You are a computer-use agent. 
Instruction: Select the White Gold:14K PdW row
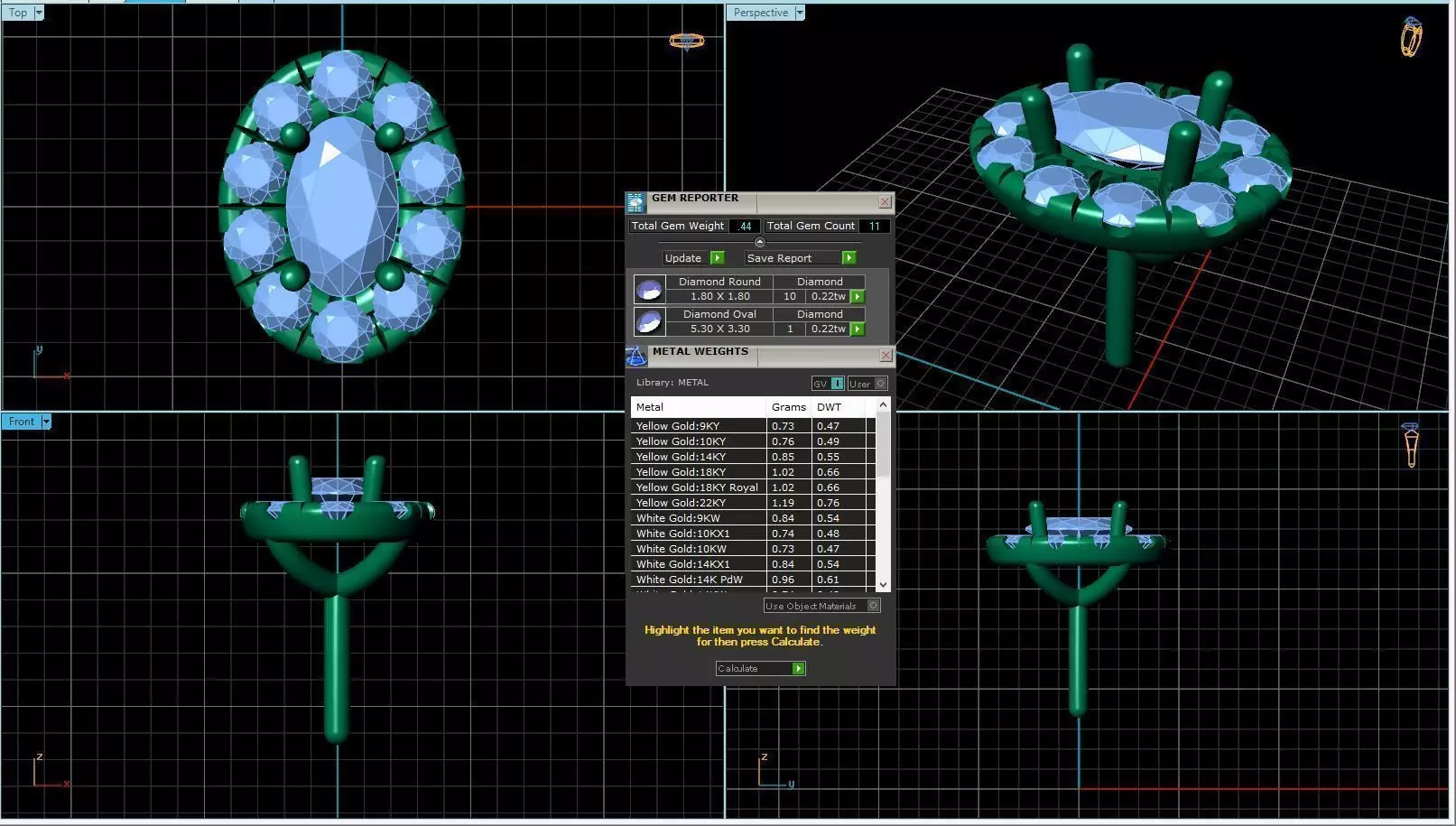tap(753, 580)
